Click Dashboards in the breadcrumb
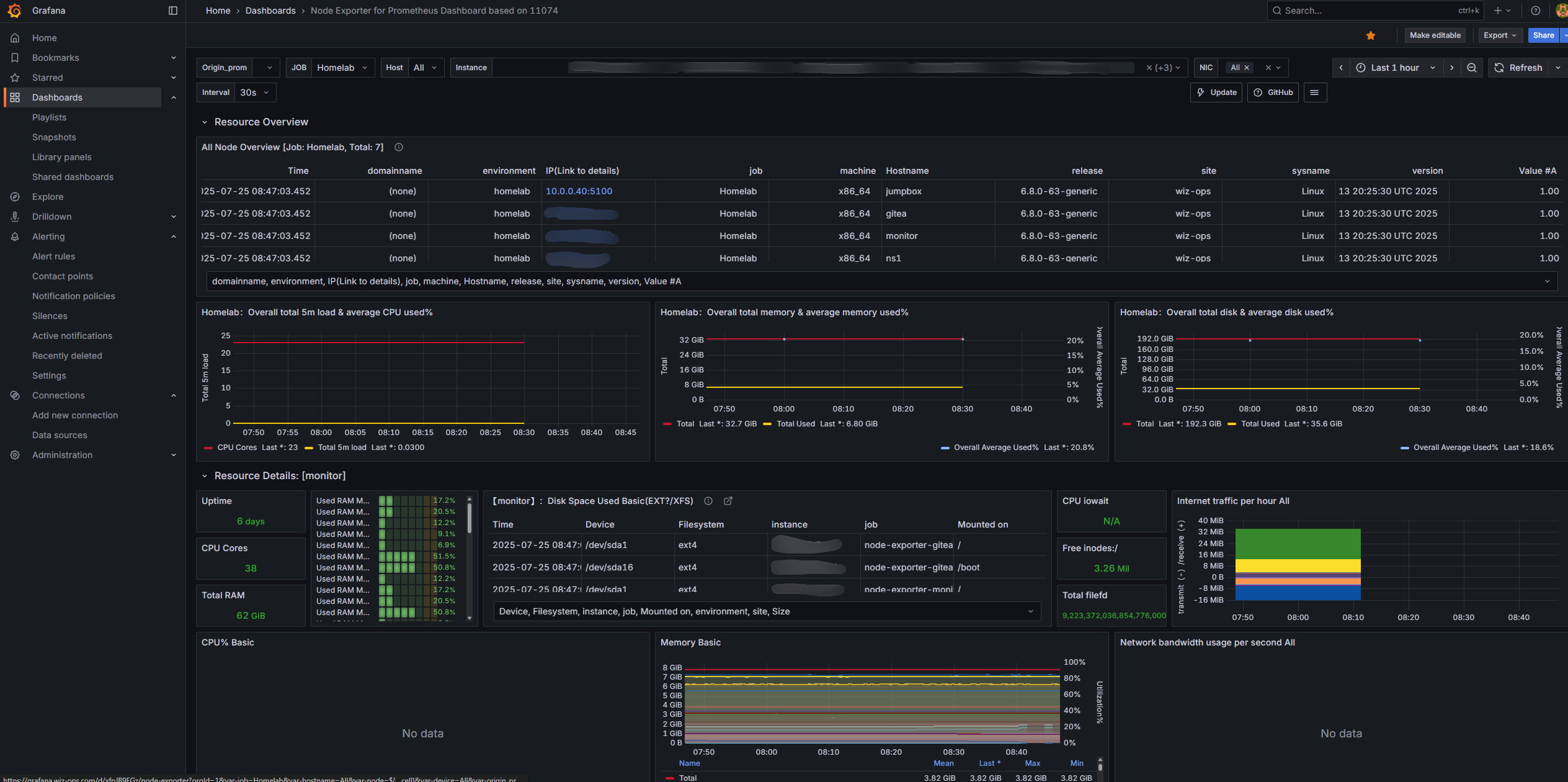1568x782 pixels. [270, 11]
